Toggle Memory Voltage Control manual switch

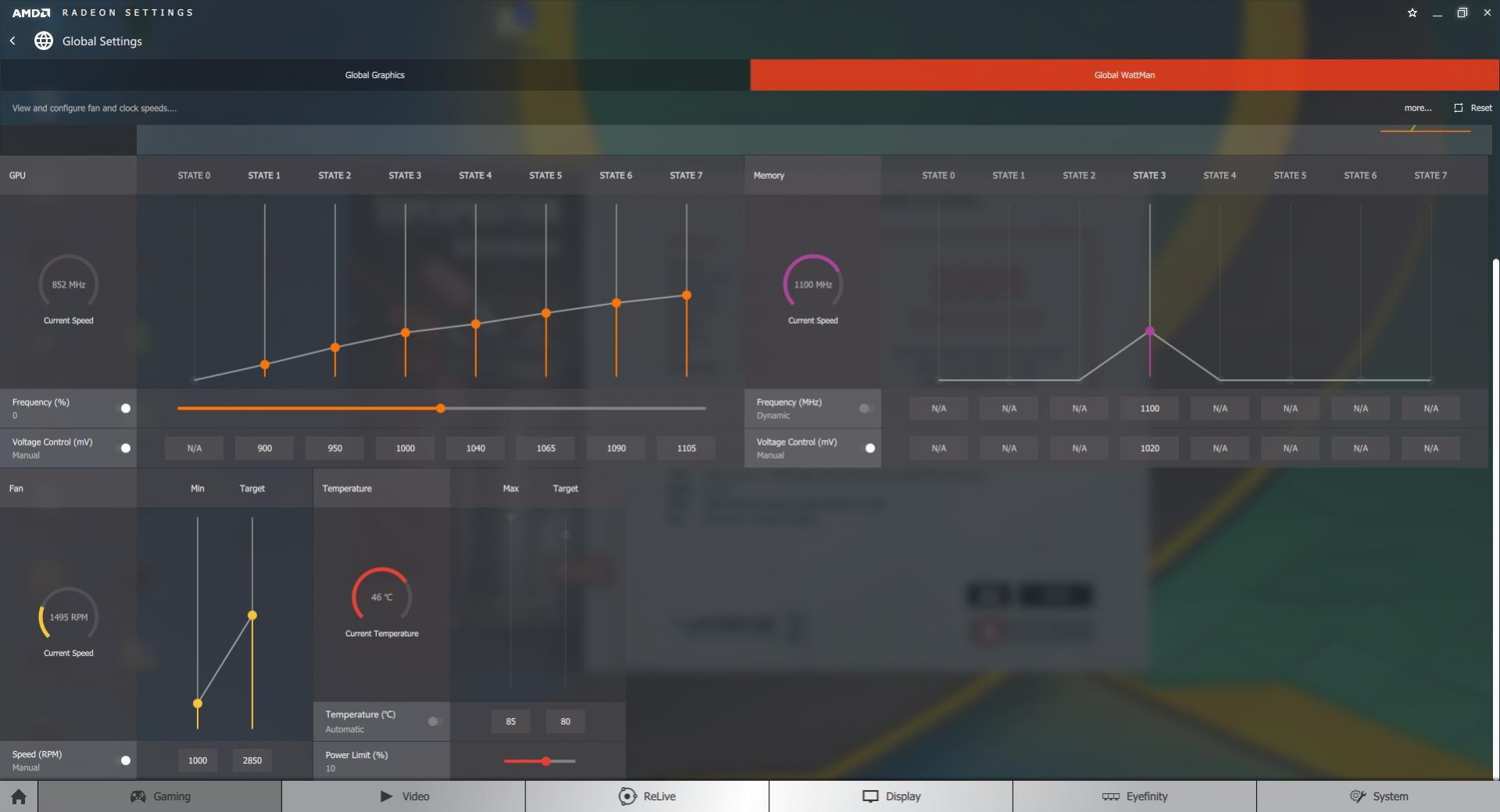click(868, 448)
